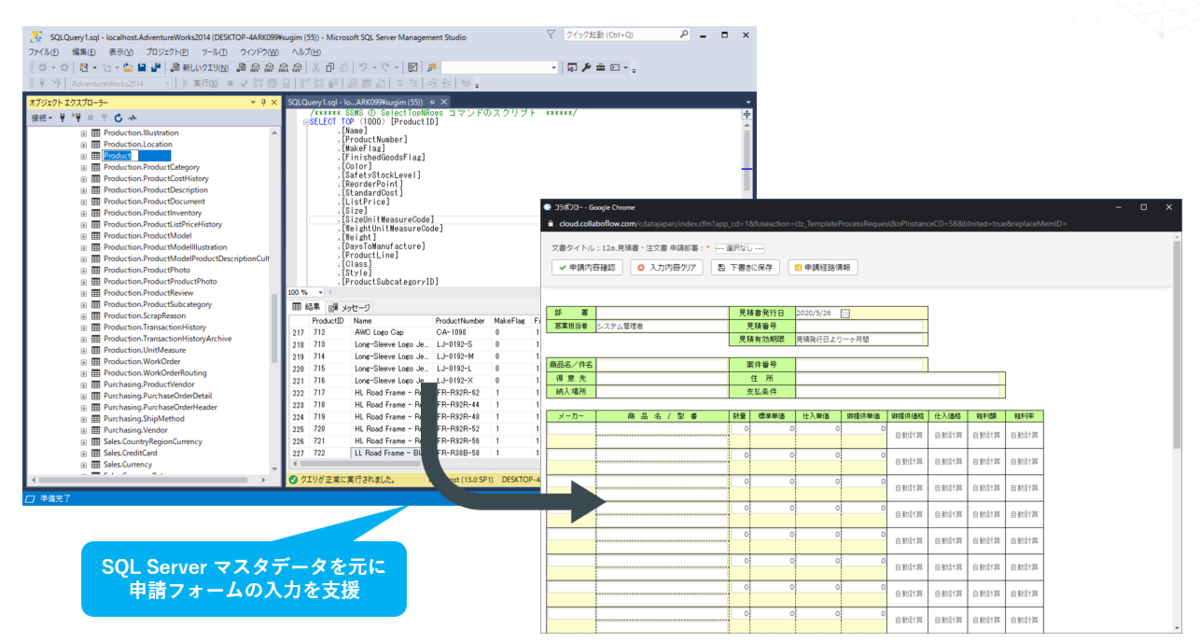Select the Purchasing.ShipMethod table

point(146,419)
